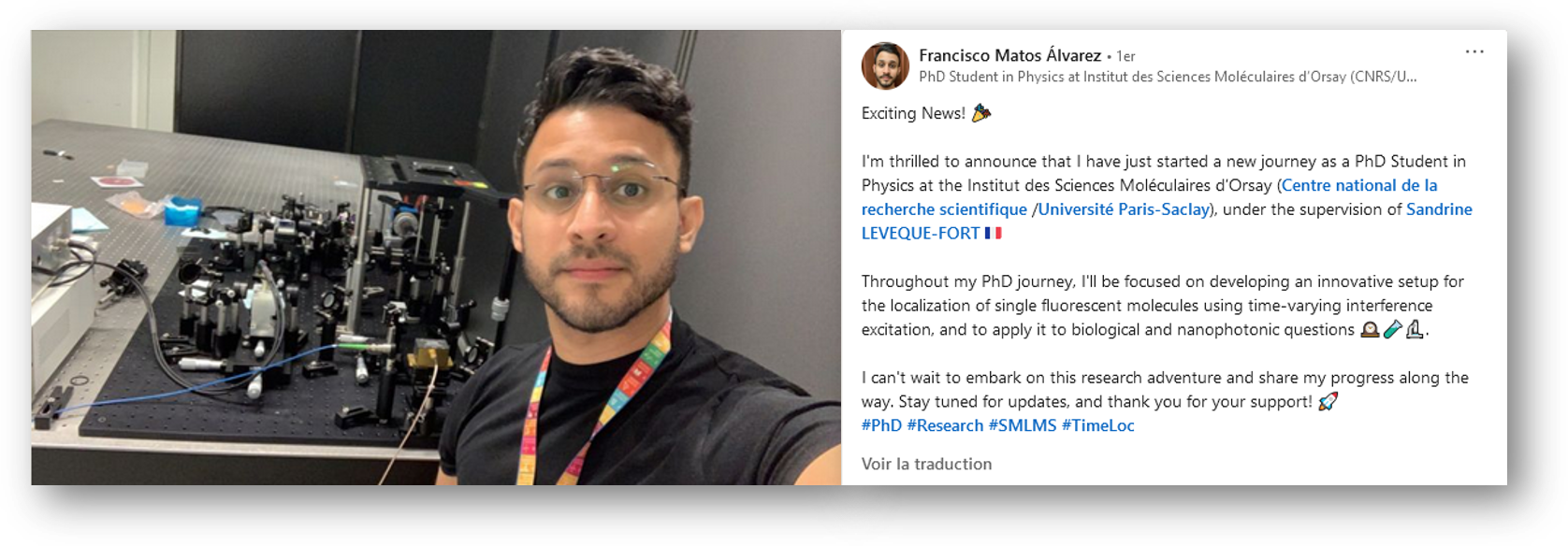The height and width of the screenshot is (546, 1568).
Task: Click the author's round profile avatar
Action: tap(885, 65)
